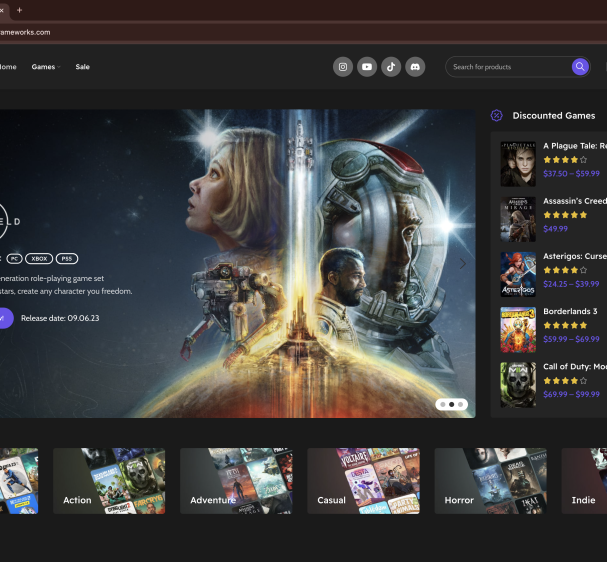Expand the Games menu dropdown
This screenshot has width=607, height=562.
[x=46, y=67]
